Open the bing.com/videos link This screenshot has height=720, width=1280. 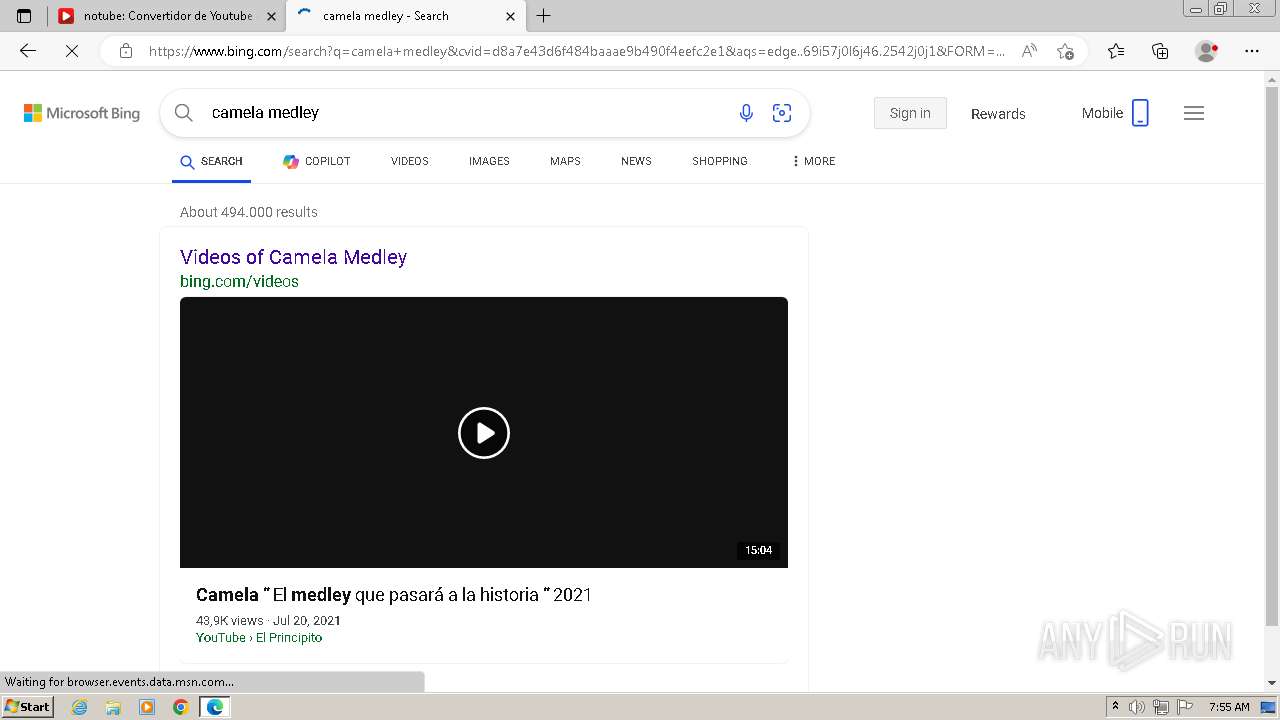pos(239,282)
